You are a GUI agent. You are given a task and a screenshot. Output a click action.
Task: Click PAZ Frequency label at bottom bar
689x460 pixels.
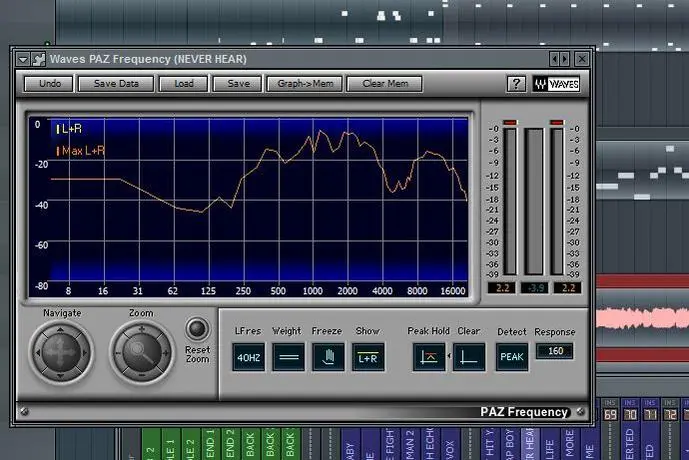pyautogui.click(x=524, y=412)
